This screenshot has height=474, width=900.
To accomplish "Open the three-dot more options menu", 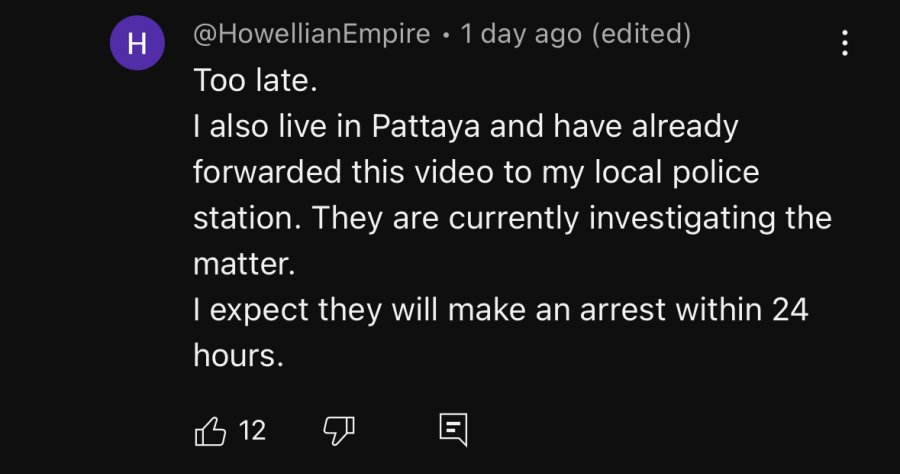I will (x=845, y=43).
